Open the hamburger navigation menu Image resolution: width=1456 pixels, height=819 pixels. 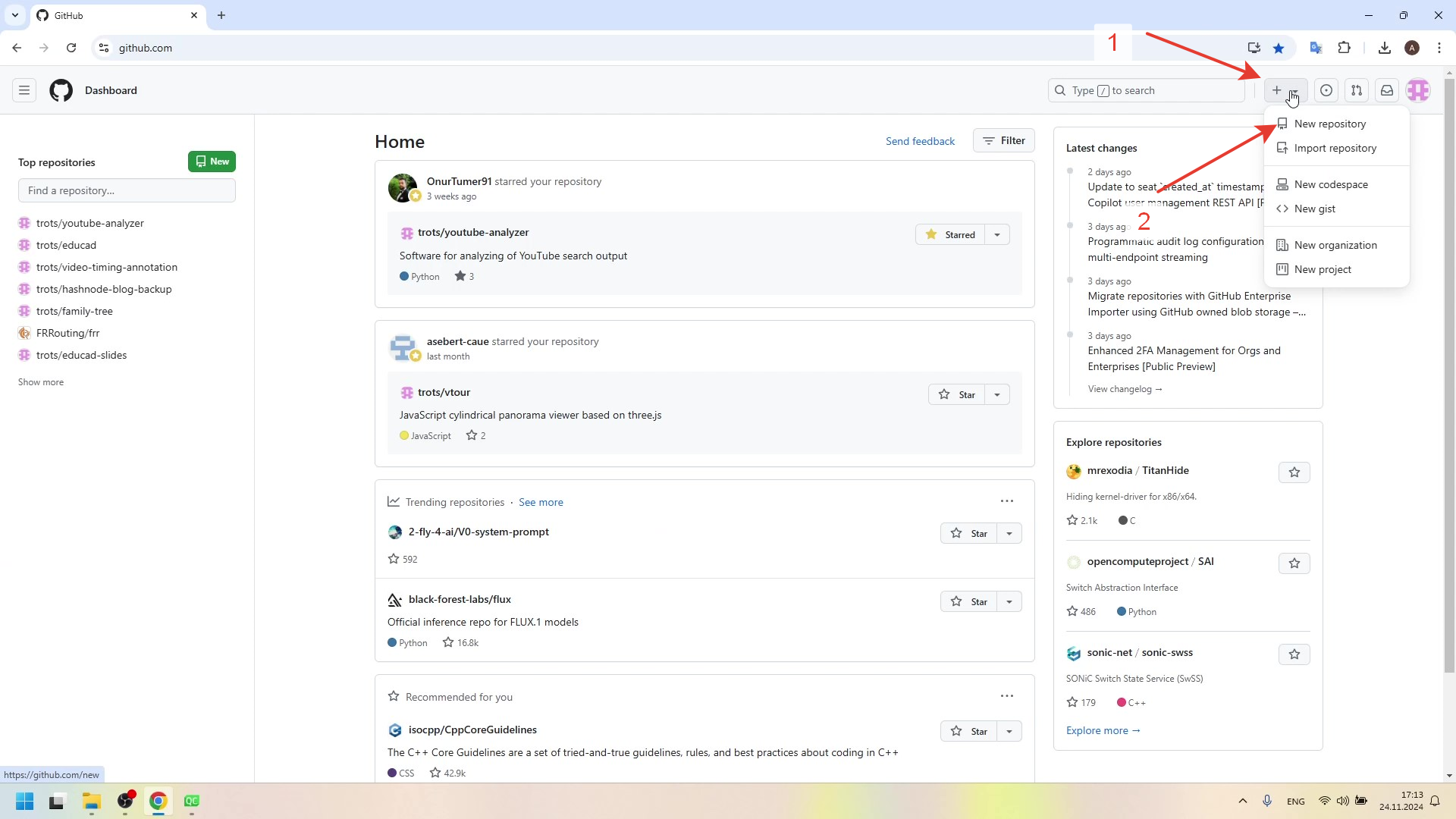click(24, 90)
